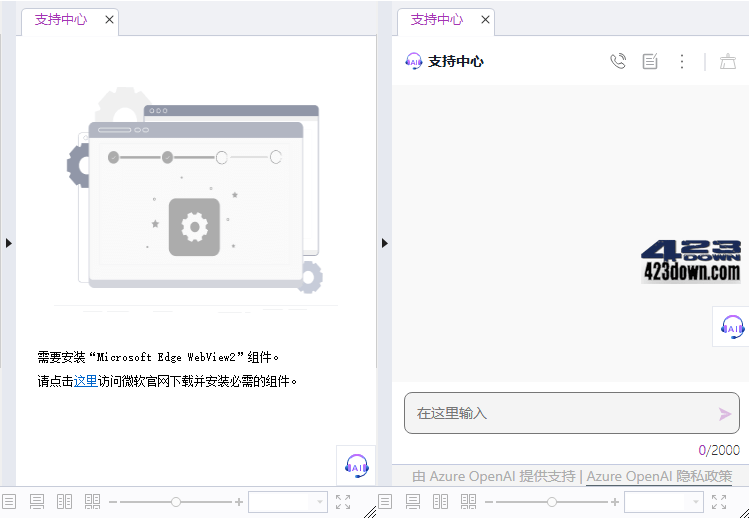Open the three-dot more options menu

coord(682,61)
